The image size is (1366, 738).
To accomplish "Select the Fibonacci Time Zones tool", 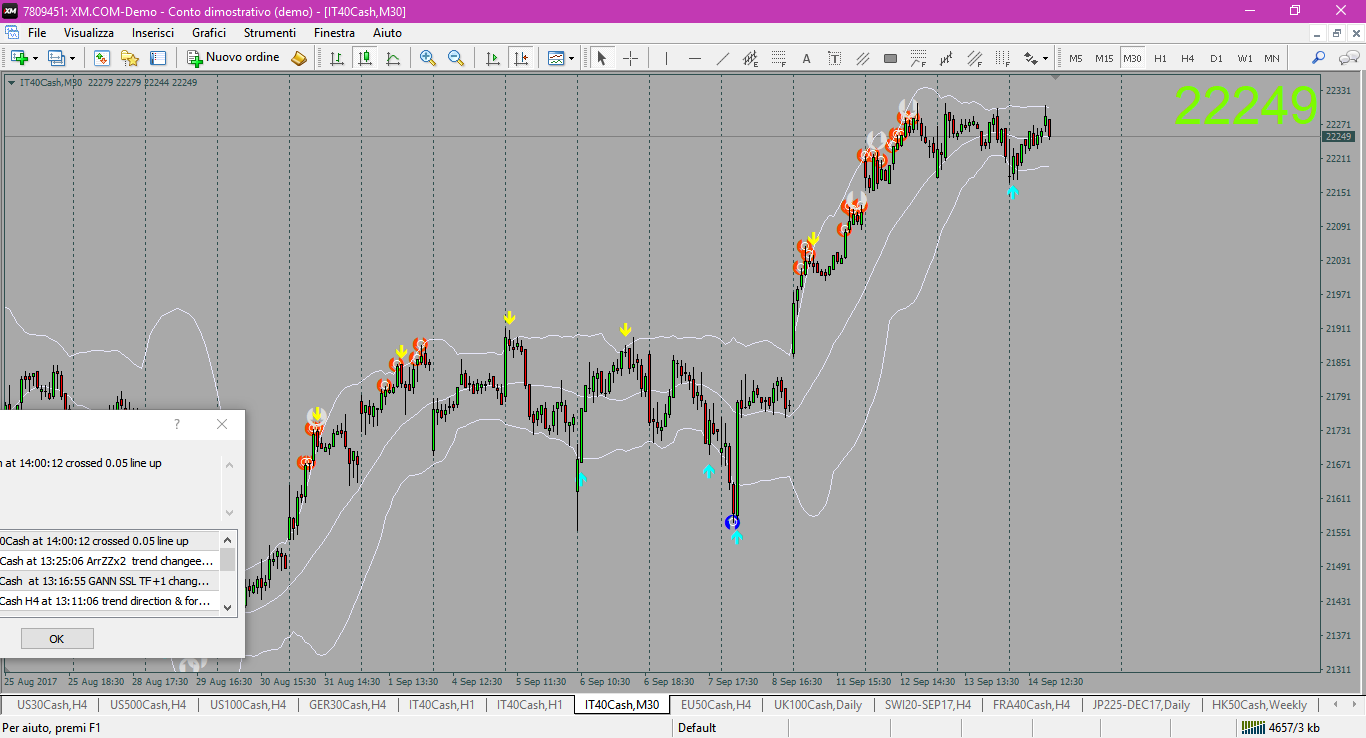I will [1002, 58].
